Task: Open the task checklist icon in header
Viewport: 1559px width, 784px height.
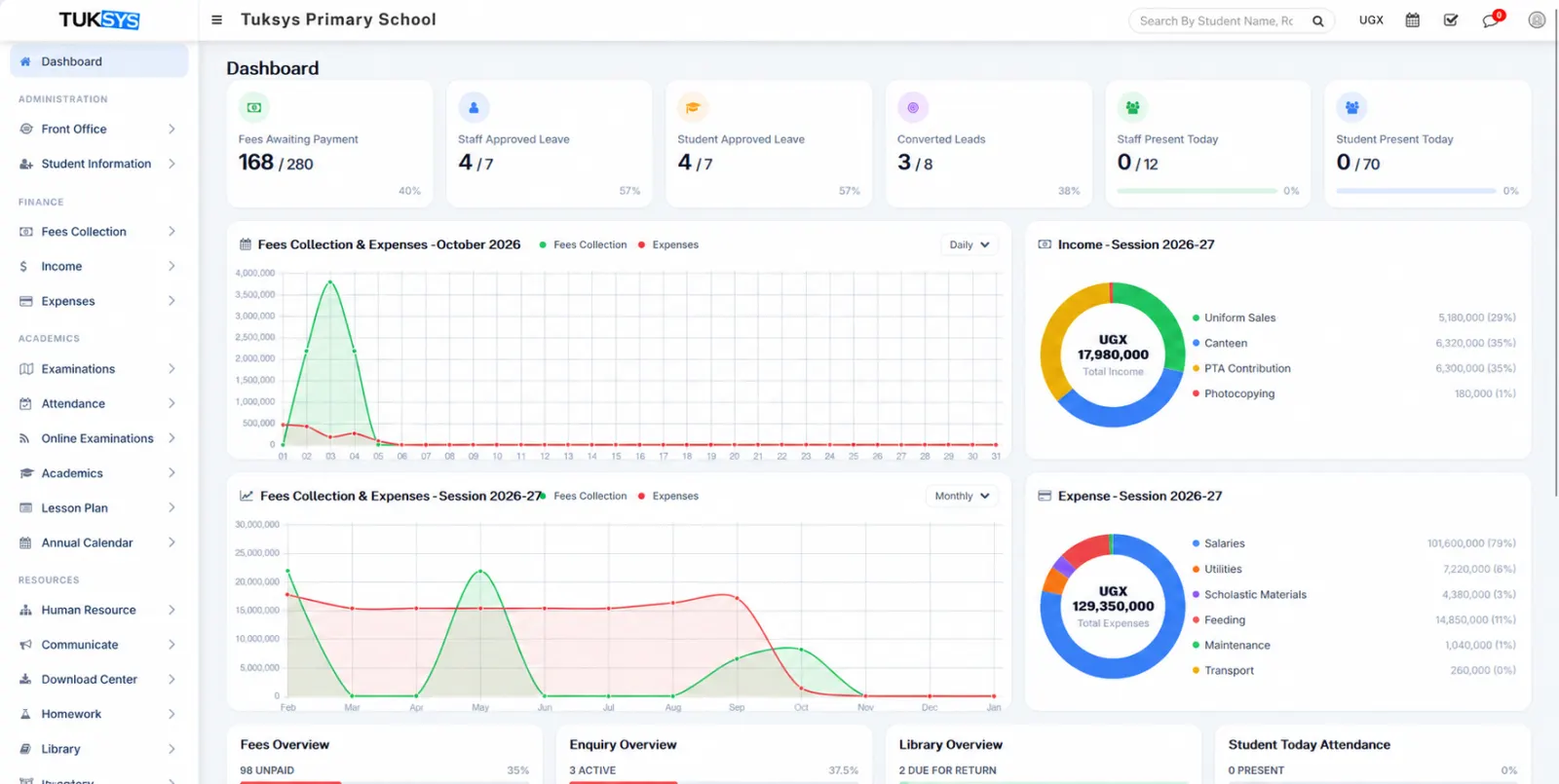Action: point(1451,19)
